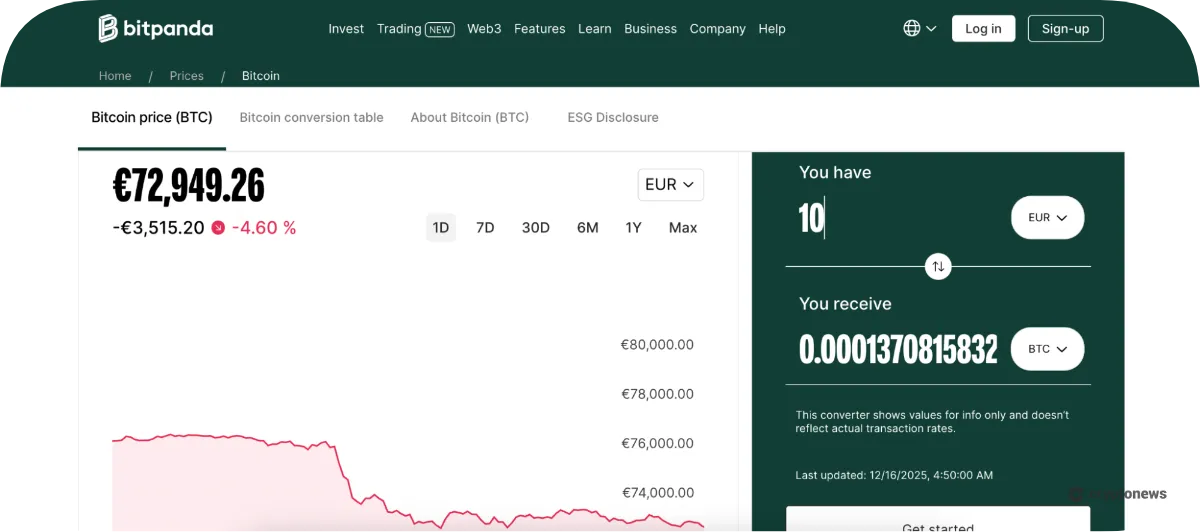The image size is (1200, 532).
Task: Switch to About Bitcoin (BTC) tab
Action: tap(470, 117)
